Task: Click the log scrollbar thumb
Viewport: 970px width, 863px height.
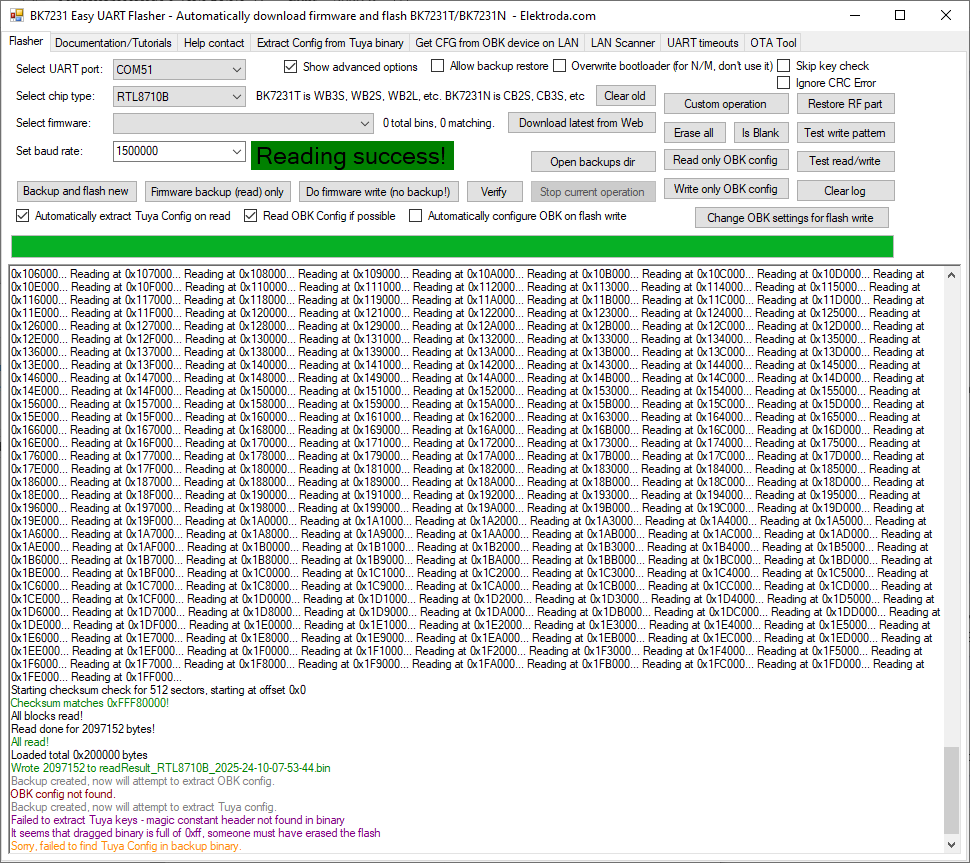Action: pos(951,790)
